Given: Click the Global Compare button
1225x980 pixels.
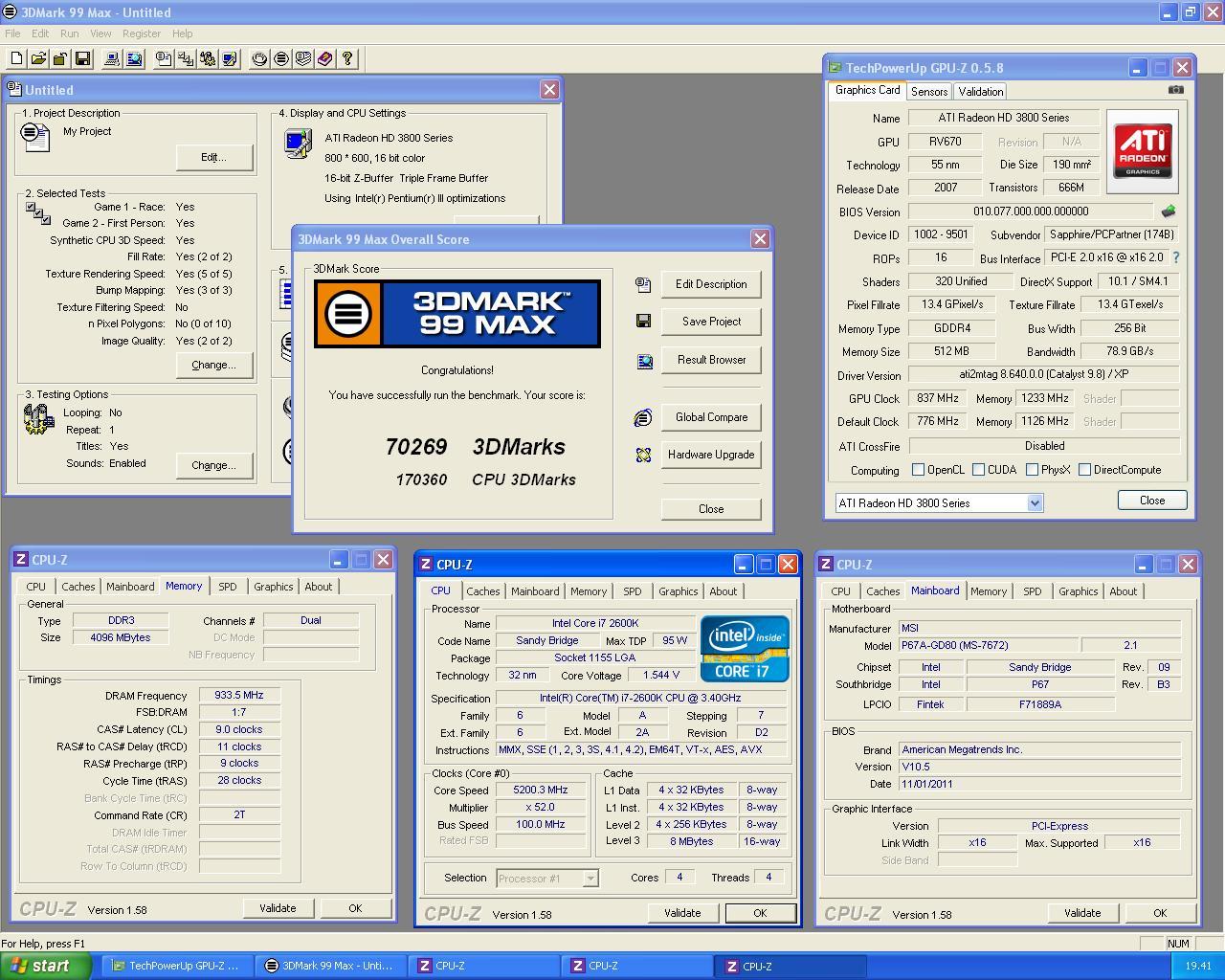Looking at the screenshot, I should pyautogui.click(x=711, y=417).
